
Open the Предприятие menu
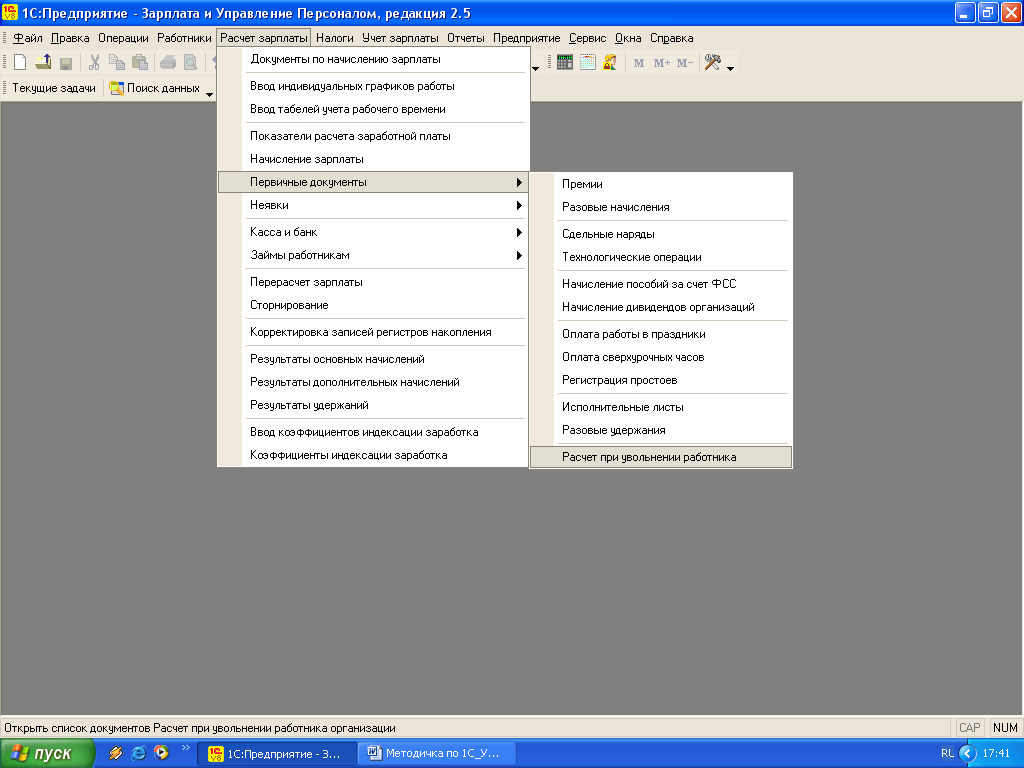point(526,38)
